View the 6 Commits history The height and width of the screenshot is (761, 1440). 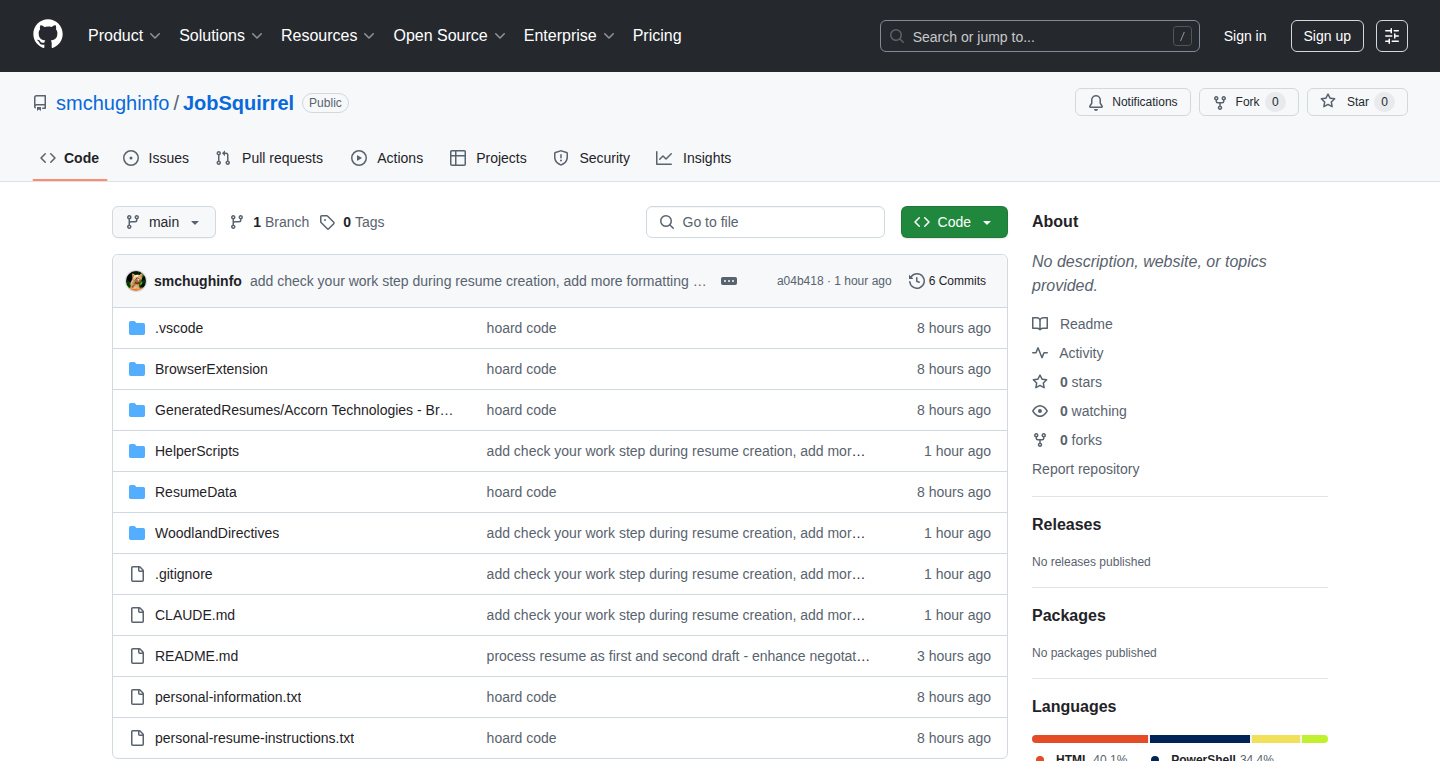948,281
